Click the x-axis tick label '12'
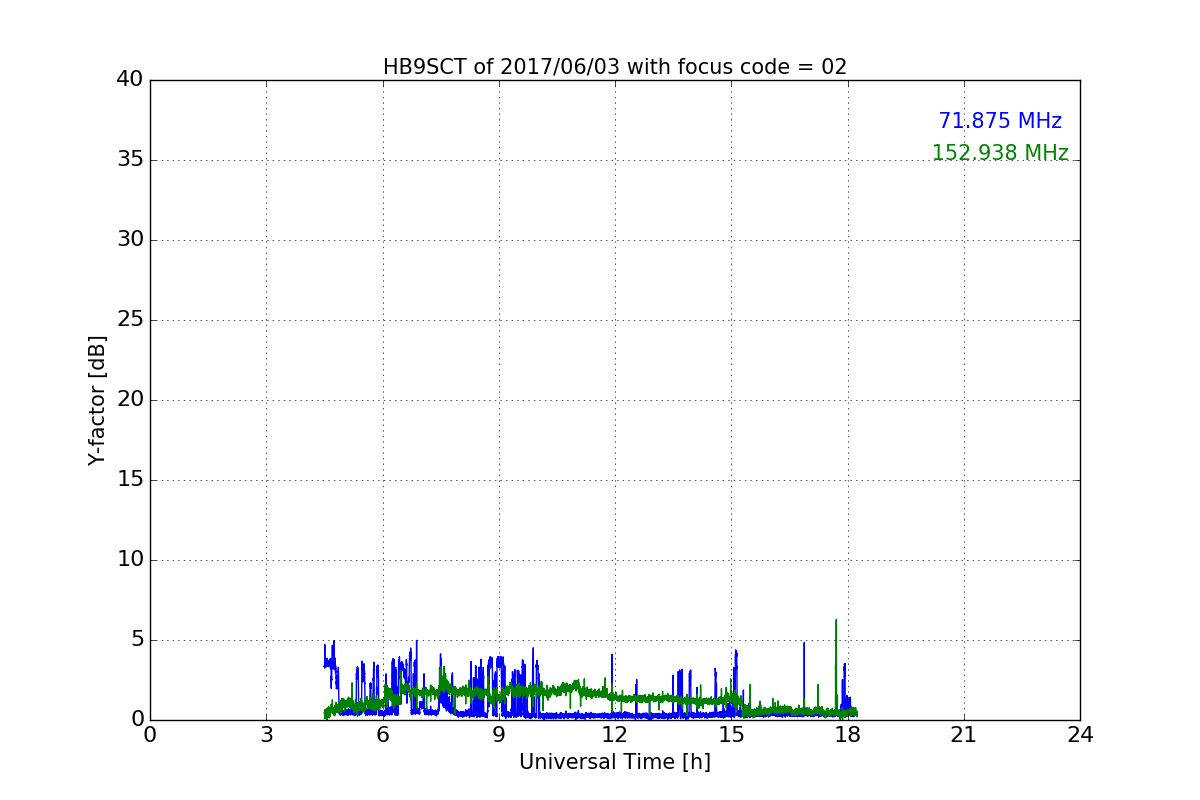This screenshot has width=1200, height=800. [x=615, y=734]
